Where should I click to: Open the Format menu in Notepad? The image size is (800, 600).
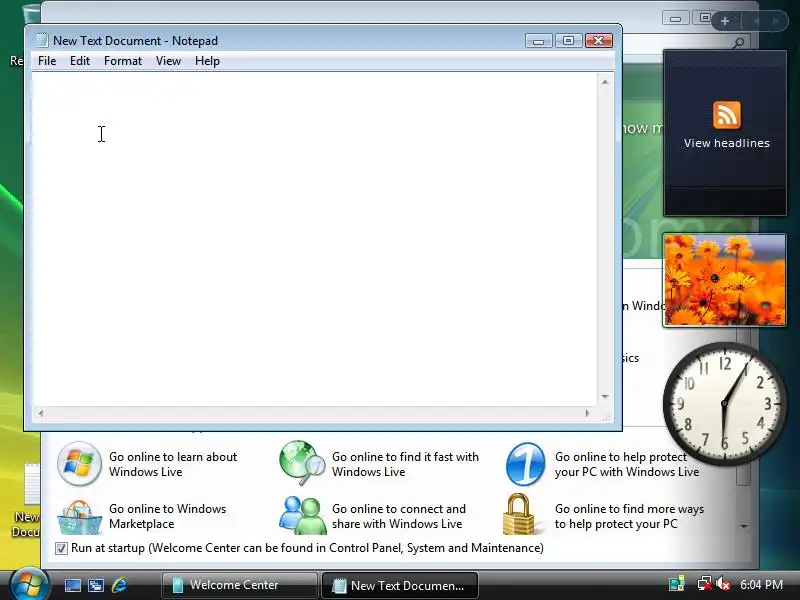click(123, 61)
